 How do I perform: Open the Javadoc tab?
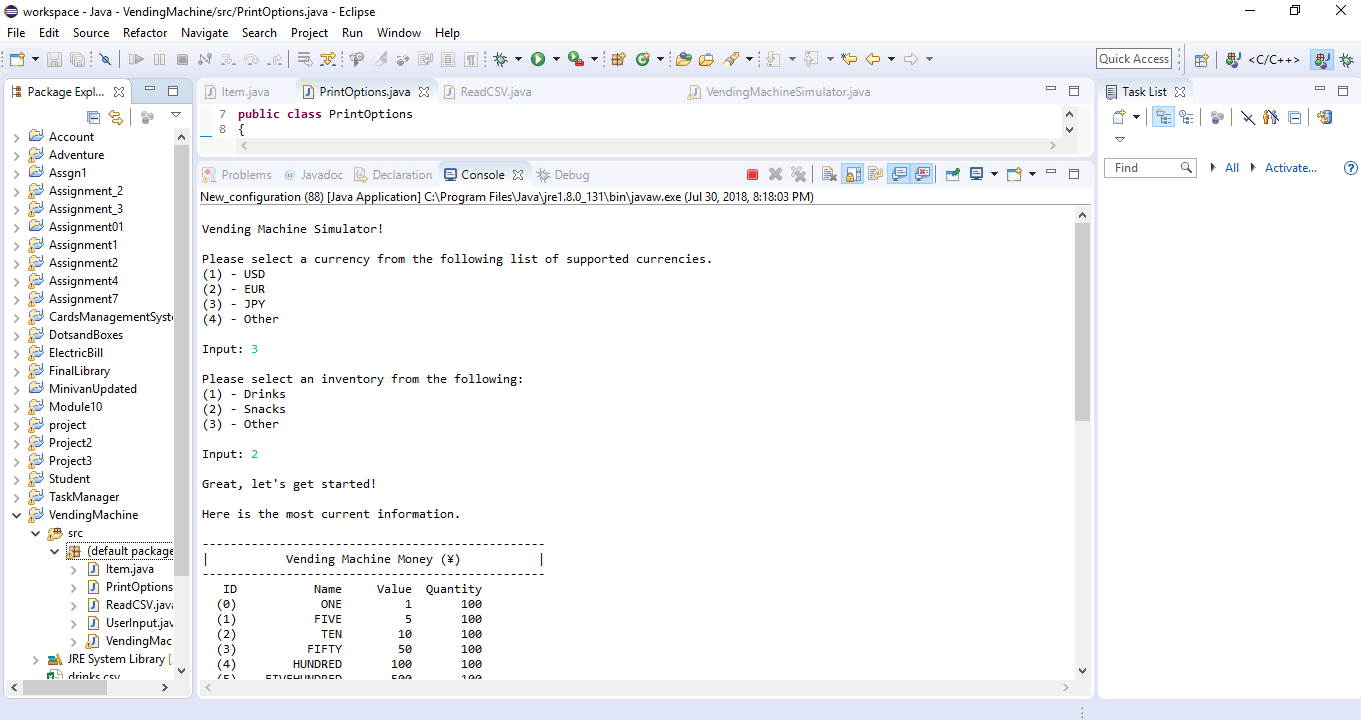coord(313,175)
